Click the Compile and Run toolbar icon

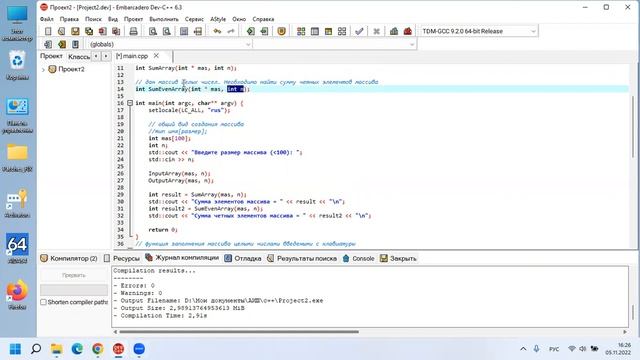[328, 31]
